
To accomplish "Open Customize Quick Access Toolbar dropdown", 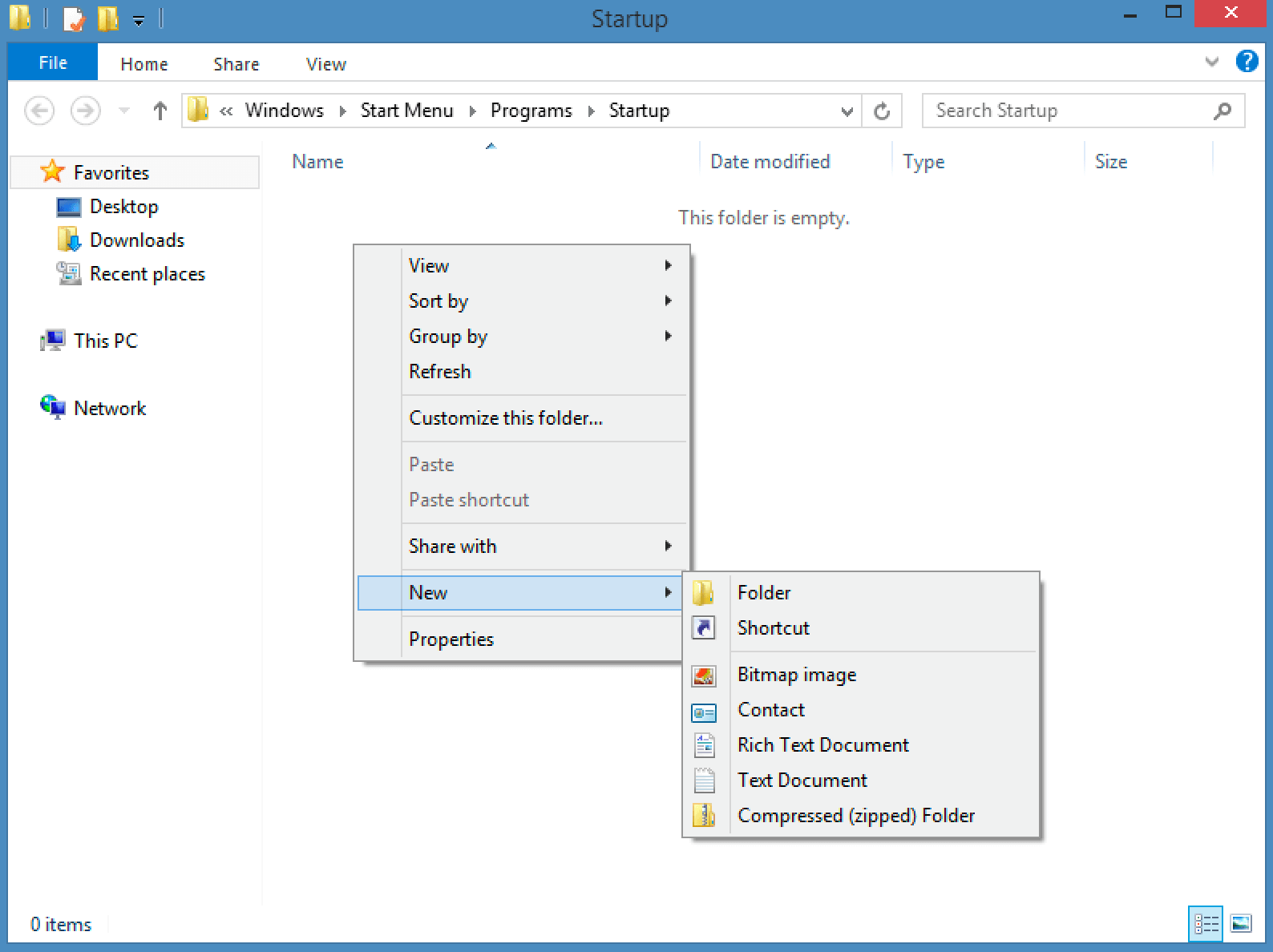I will [139, 20].
